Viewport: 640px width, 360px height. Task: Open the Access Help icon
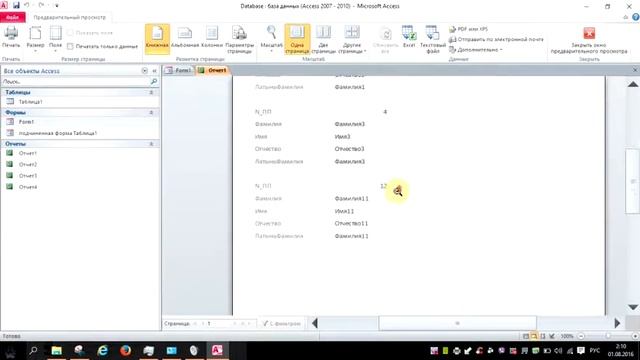636,17
